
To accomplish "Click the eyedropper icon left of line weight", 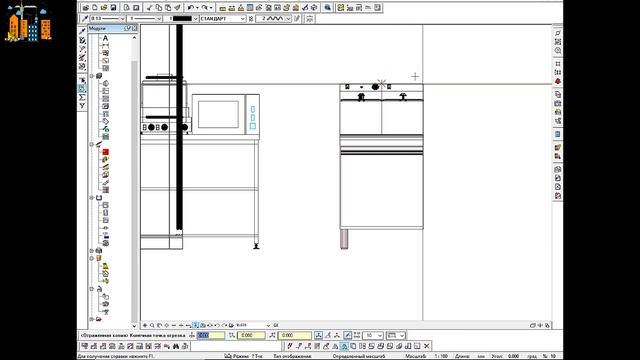I will tap(84, 19).
